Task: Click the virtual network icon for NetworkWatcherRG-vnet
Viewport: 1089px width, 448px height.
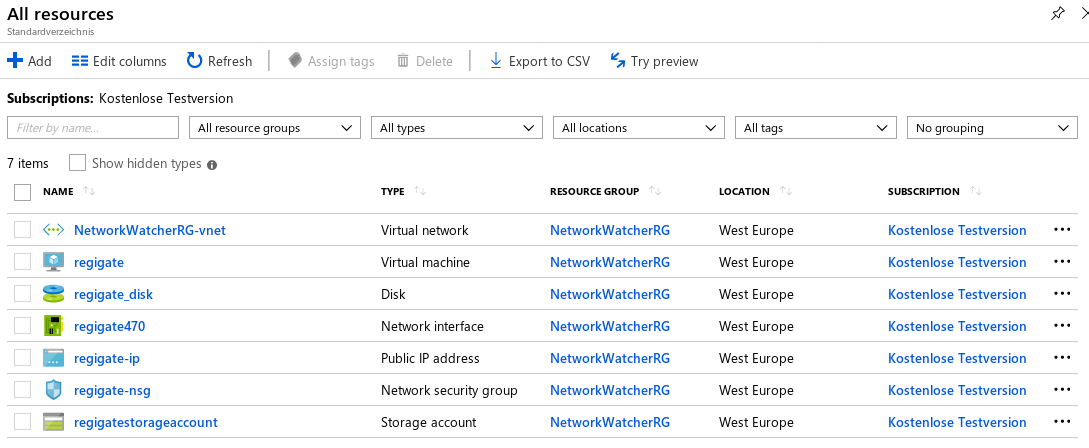Action: (53, 230)
